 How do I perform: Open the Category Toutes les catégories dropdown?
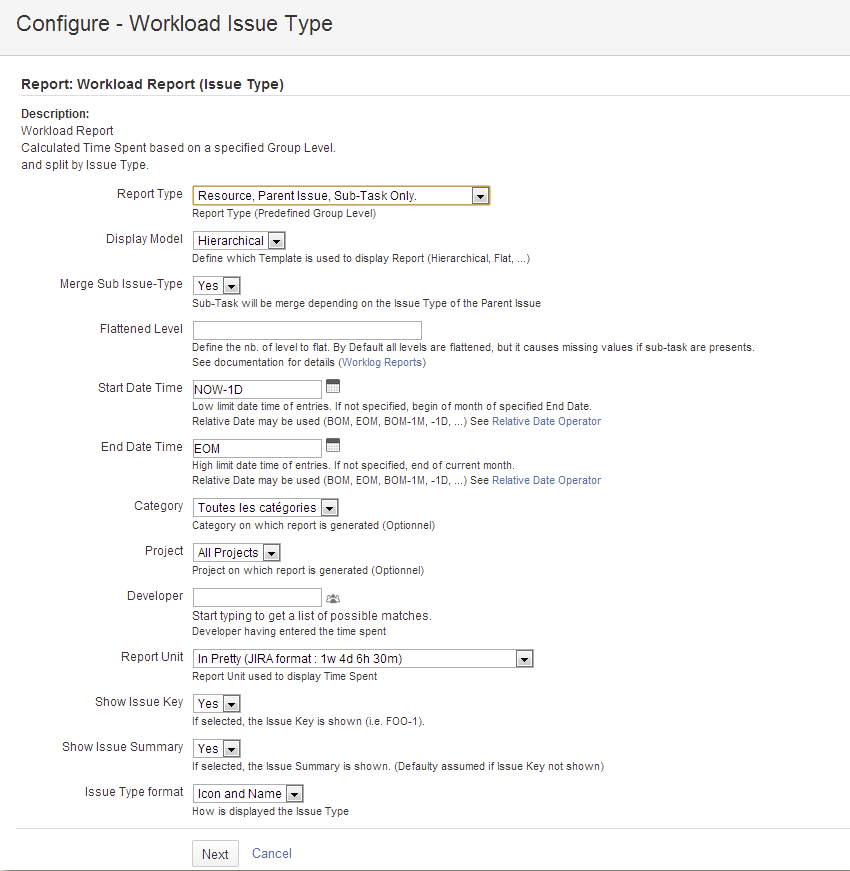[x=266, y=508]
